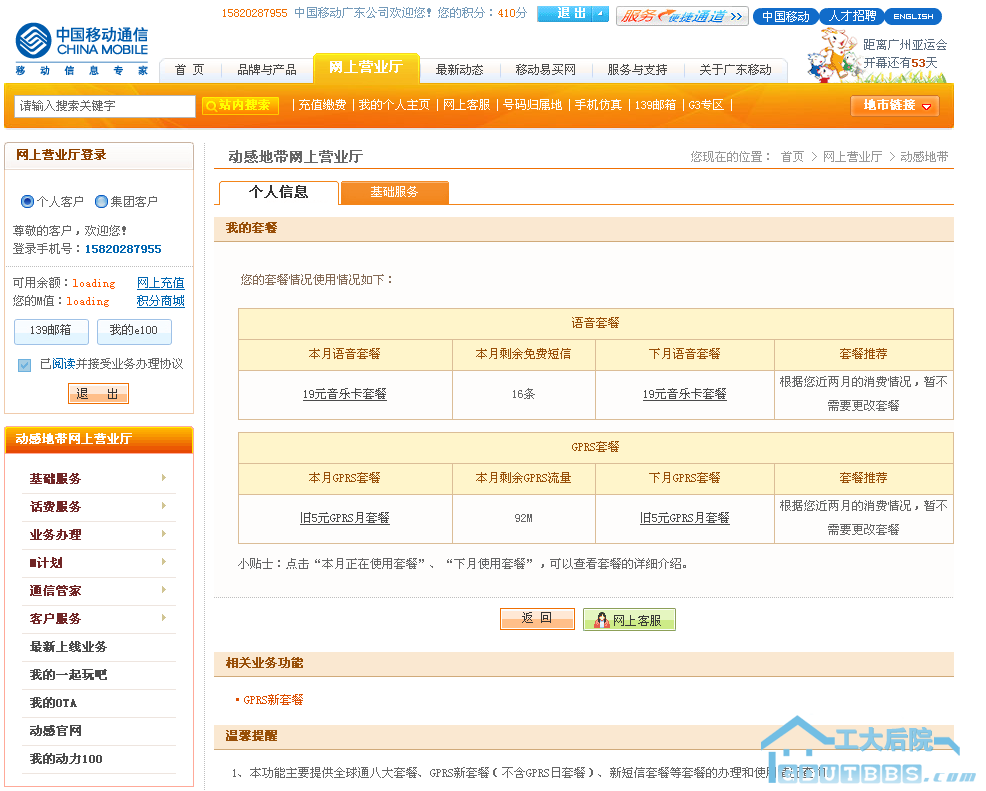Open the 充值缴费 orange bar link
Image resolution: width=986 pixels, height=791 pixels.
pyautogui.click(x=322, y=105)
